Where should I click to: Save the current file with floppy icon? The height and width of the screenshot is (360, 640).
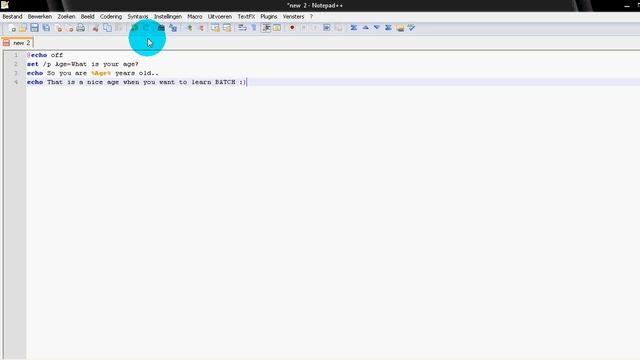[x=34, y=28]
